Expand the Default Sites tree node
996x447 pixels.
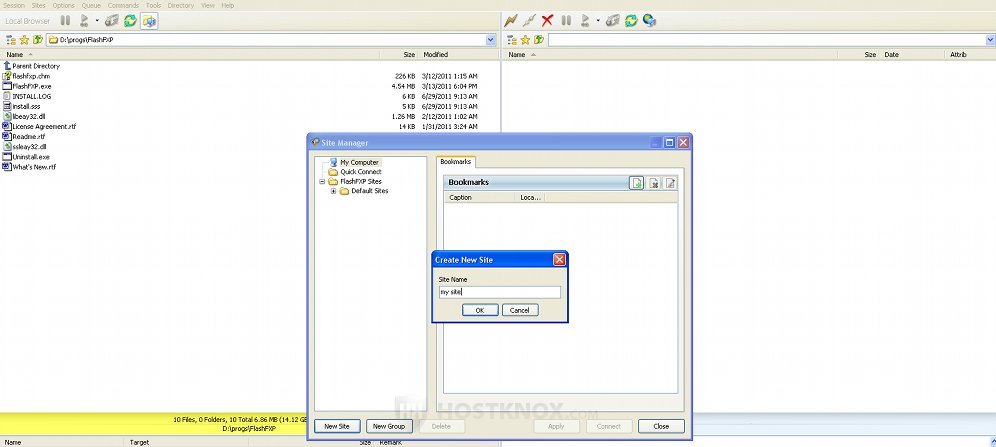(x=333, y=191)
